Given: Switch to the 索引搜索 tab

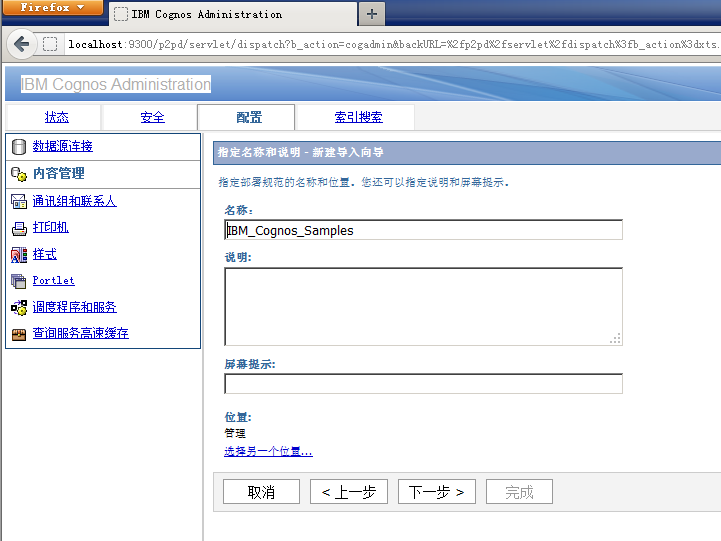Looking at the screenshot, I should 358,117.
